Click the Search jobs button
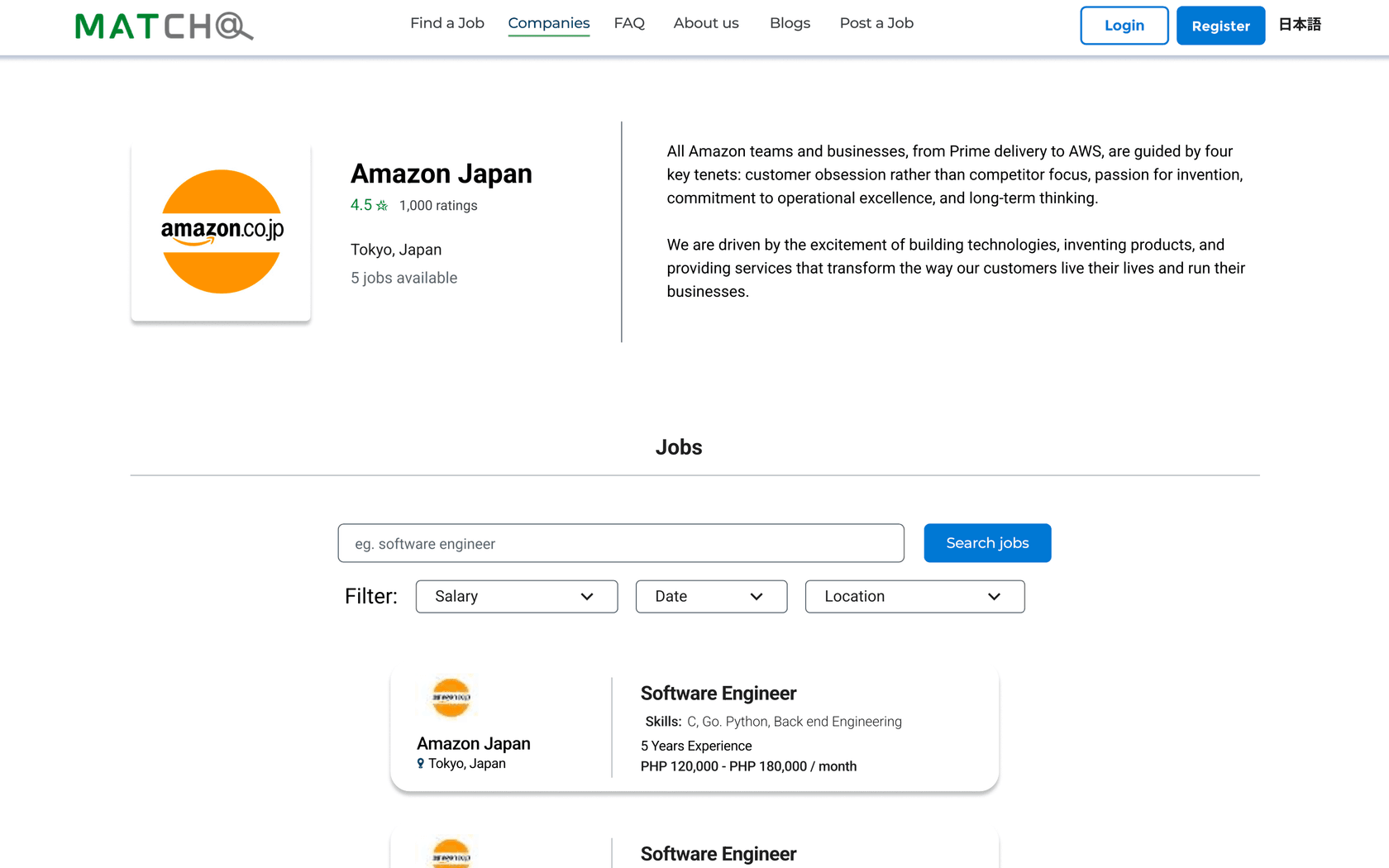The width and height of the screenshot is (1389, 868). coord(987,543)
